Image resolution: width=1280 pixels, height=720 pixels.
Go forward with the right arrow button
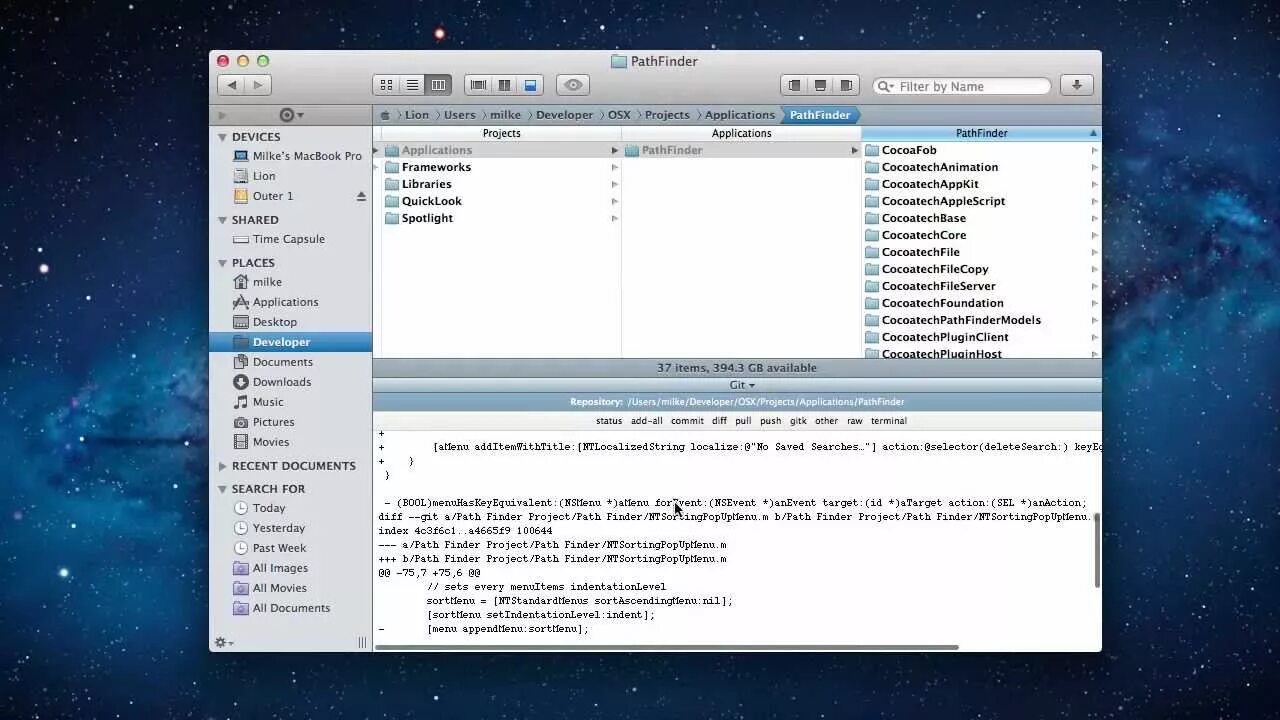click(x=258, y=86)
